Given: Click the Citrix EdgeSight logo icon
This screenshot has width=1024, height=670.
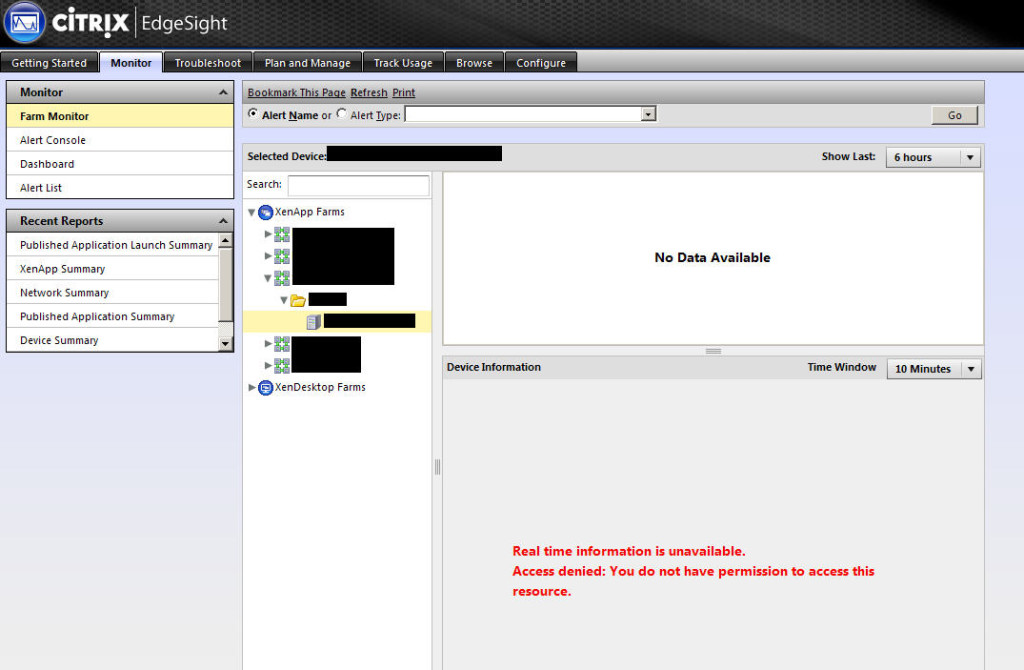Looking at the screenshot, I should 22,22.
